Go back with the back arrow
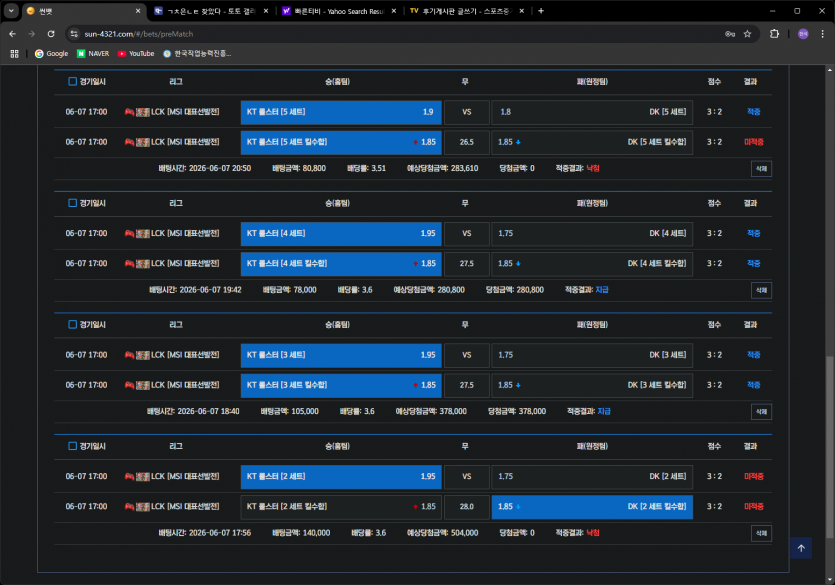The image size is (835, 585). point(13,34)
